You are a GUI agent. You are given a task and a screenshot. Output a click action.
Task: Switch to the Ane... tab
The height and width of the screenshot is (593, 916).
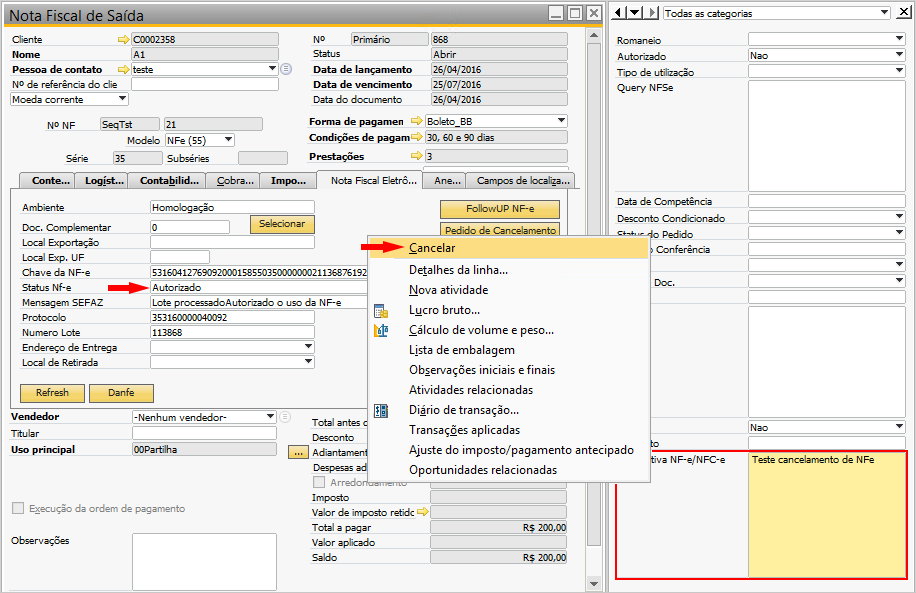pyautogui.click(x=447, y=181)
